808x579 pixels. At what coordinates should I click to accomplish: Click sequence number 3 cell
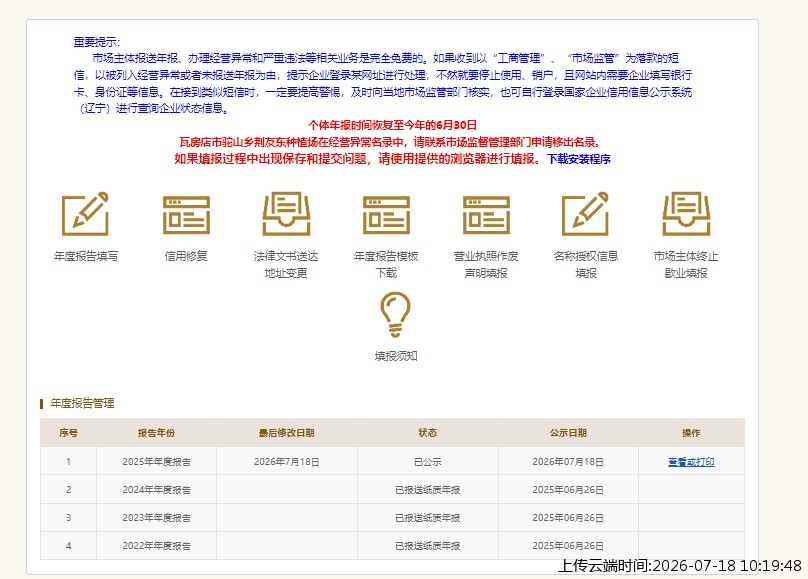69,517
